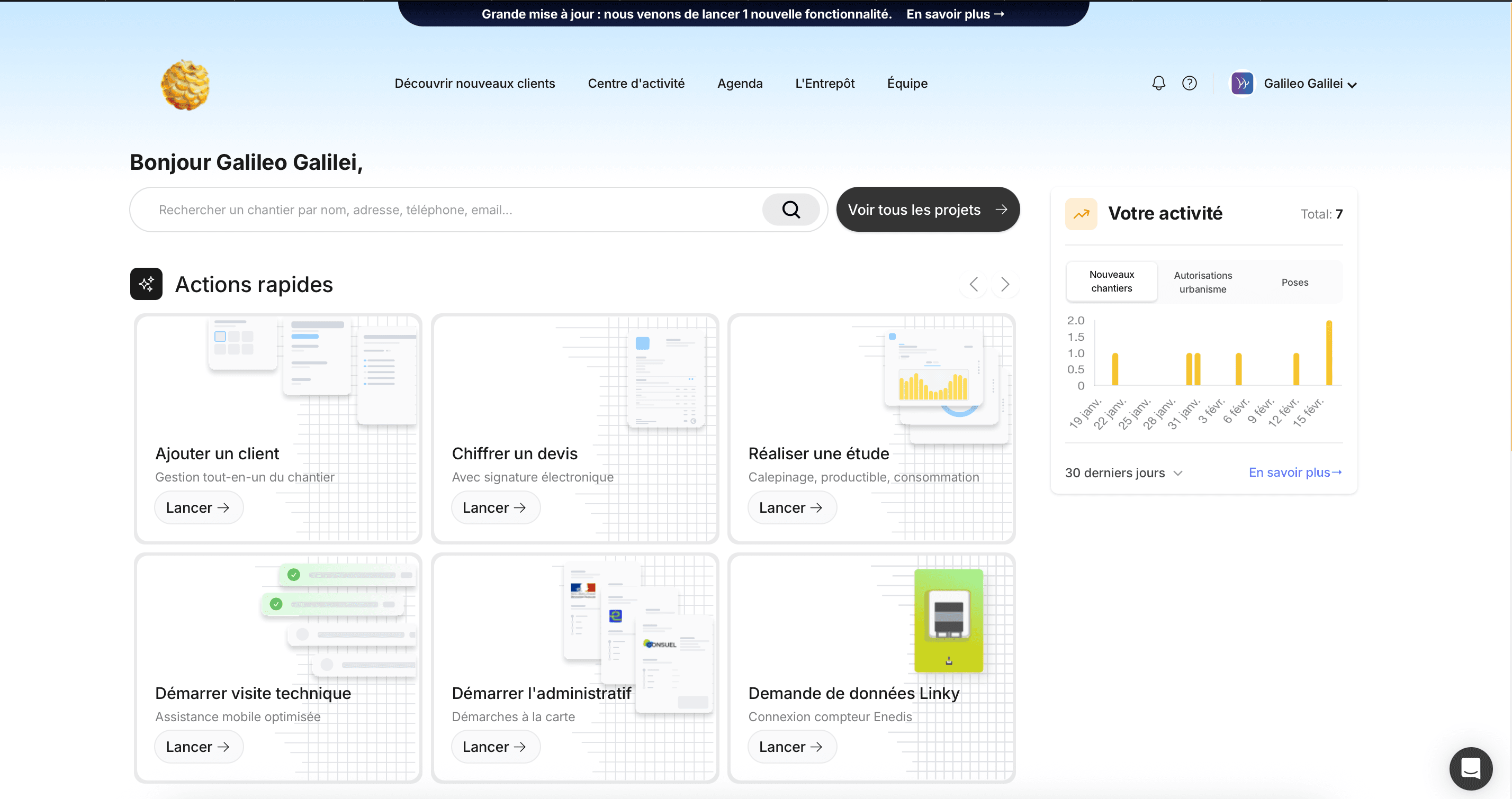
Task: Select the Poses activity tab
Action: pos(1294,282)
